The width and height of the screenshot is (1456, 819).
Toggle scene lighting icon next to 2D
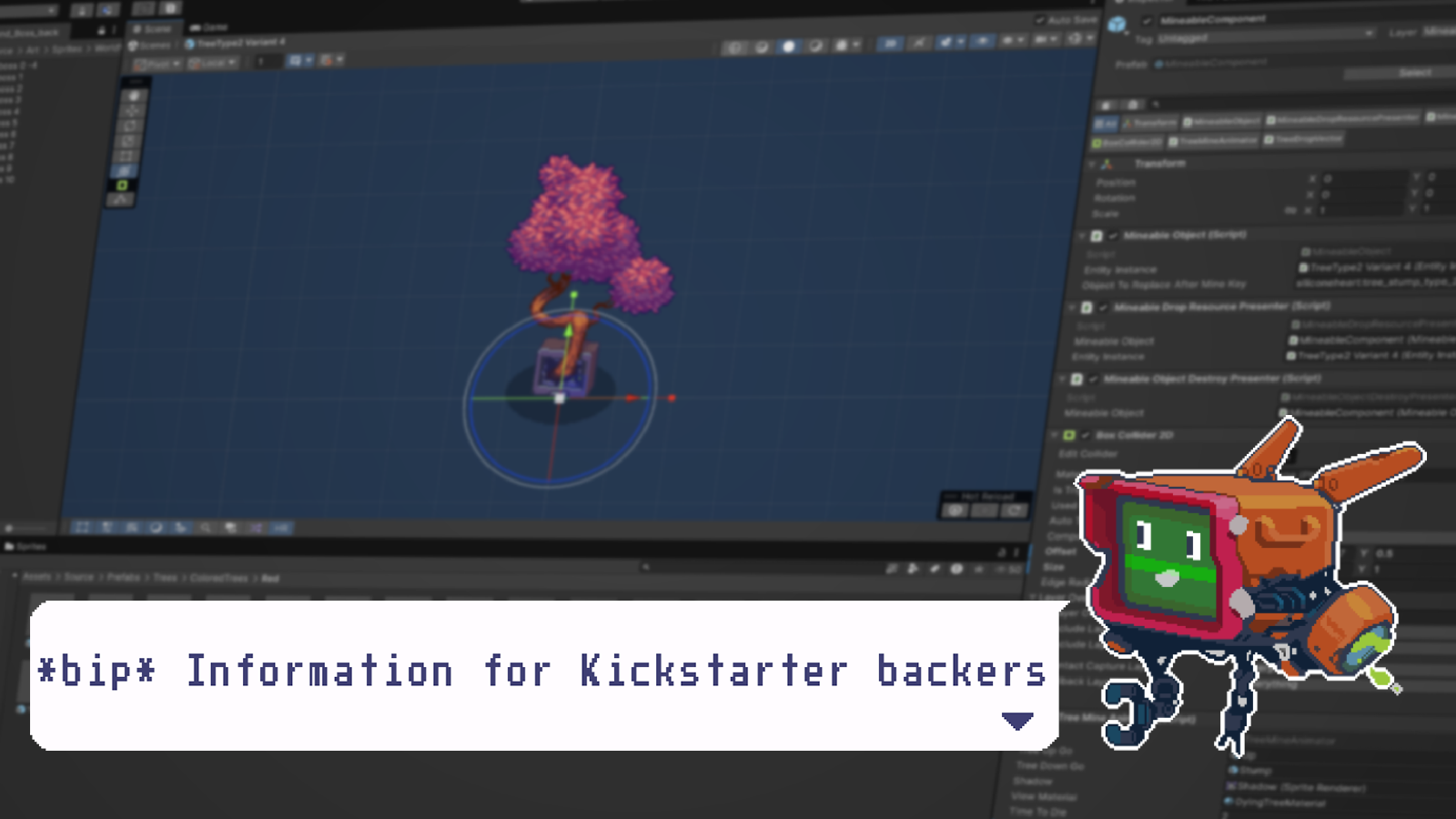point(919,43)
